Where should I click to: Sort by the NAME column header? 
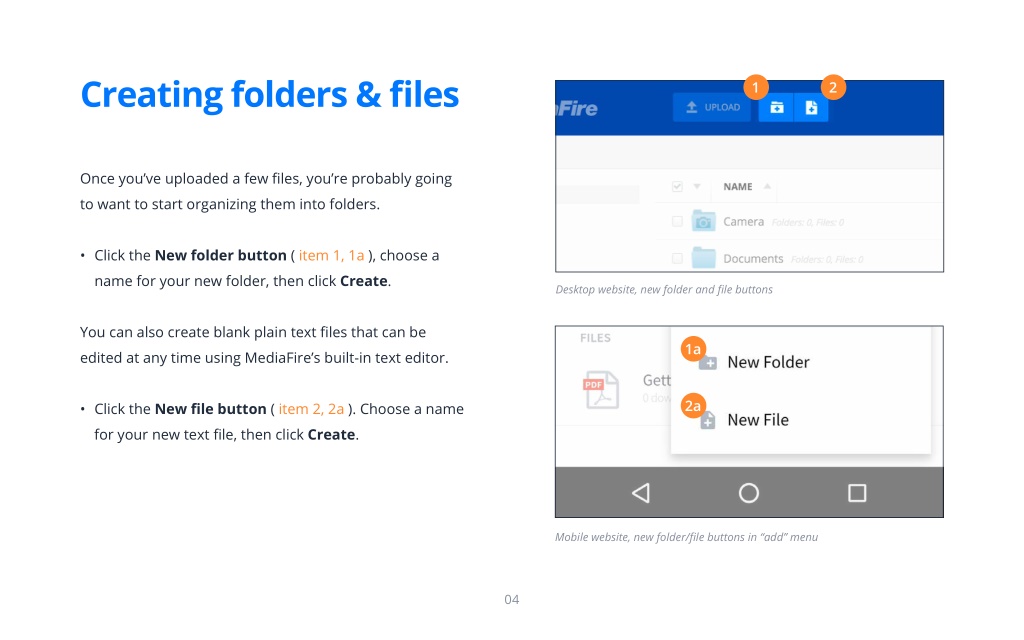(738, 187)
